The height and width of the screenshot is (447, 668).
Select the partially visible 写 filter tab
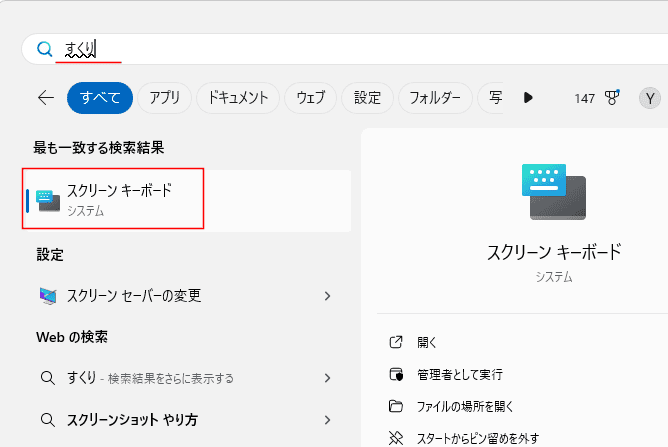pyautogui.click(x=492, y=98)
